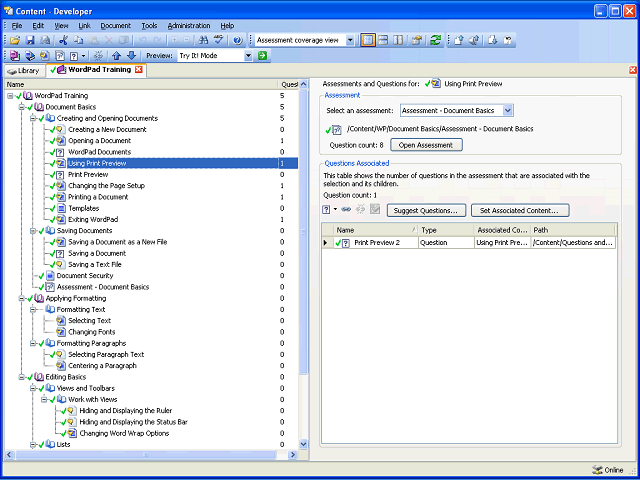Click the Cancel Check Out icon
This screenshot has height=480, width=640.
(x=508, y=40)
